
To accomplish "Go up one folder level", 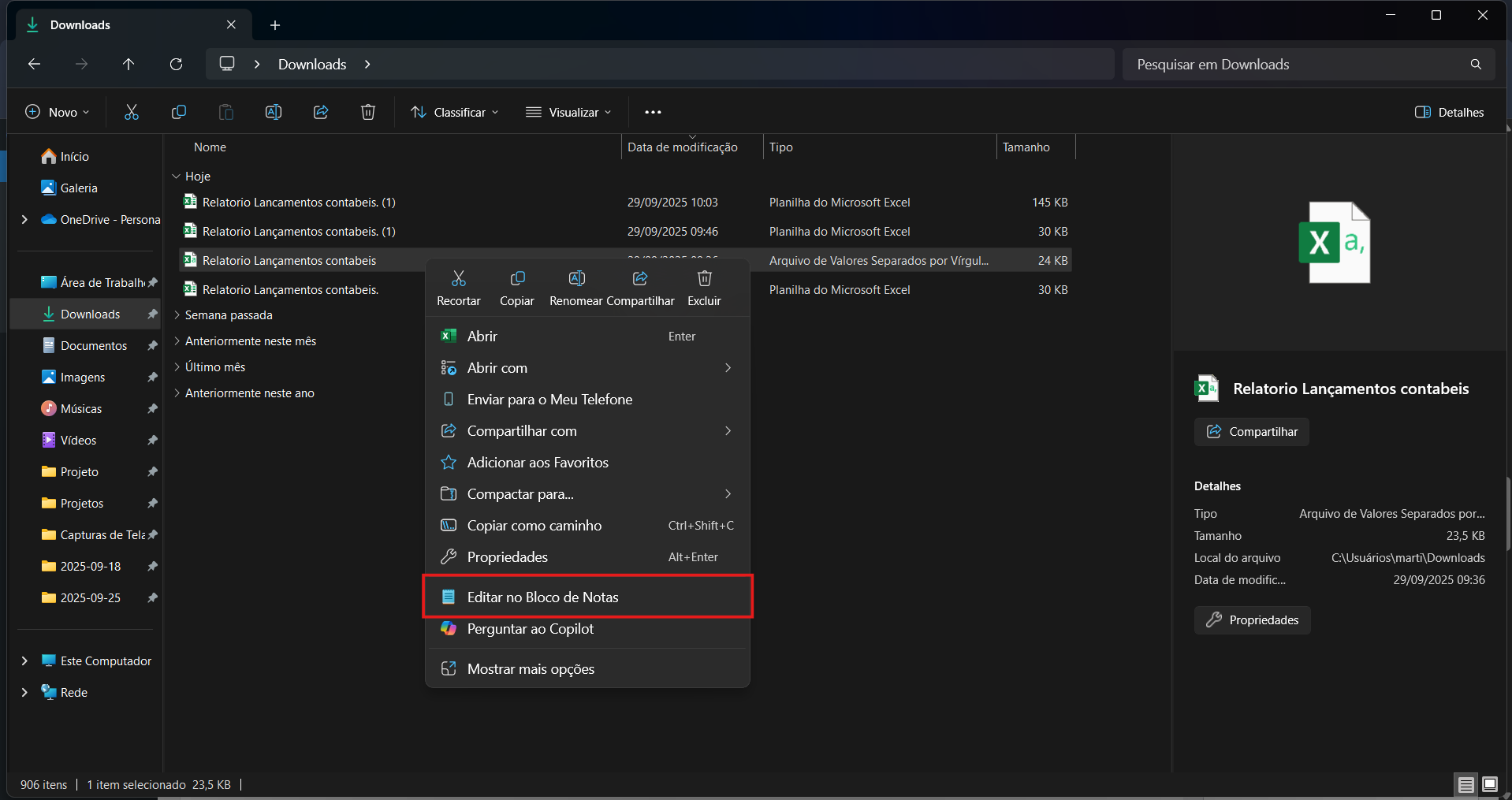I will coord(128,65).
